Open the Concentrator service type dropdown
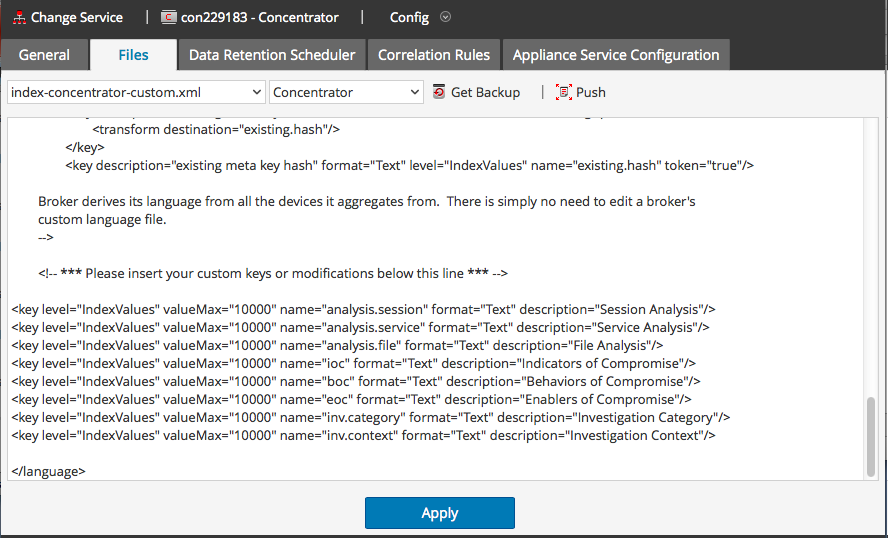The image size is (888, 539). (x=347, y=92)
